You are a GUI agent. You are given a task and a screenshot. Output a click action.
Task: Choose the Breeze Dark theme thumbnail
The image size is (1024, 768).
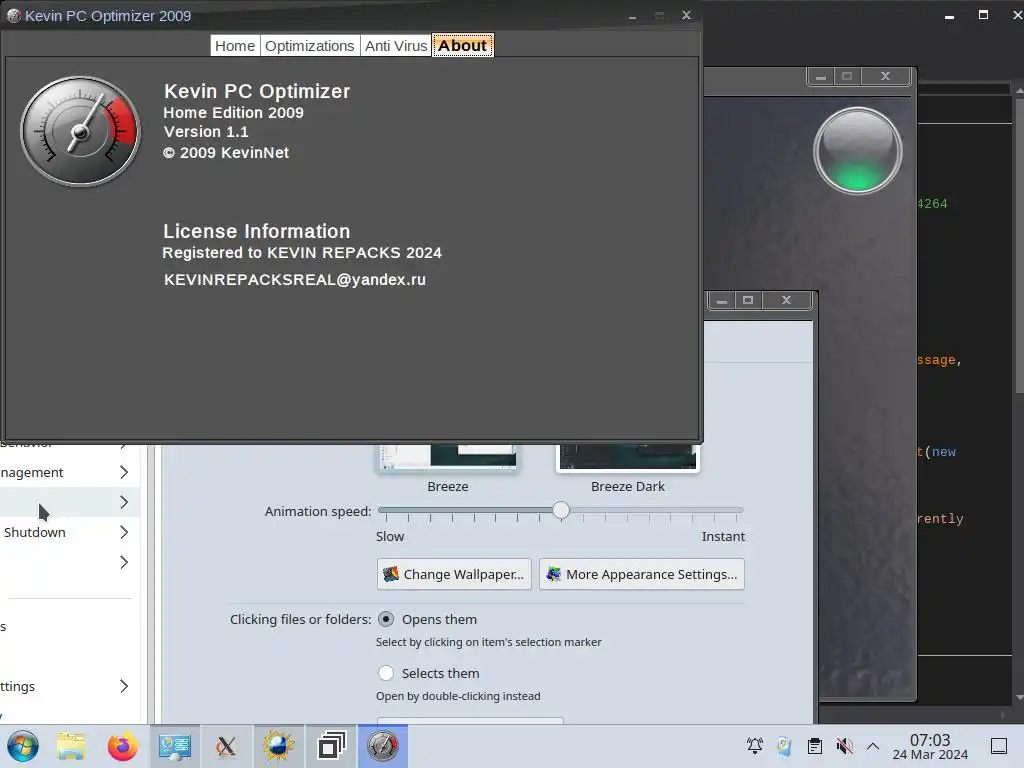click(x=628, y=457)
